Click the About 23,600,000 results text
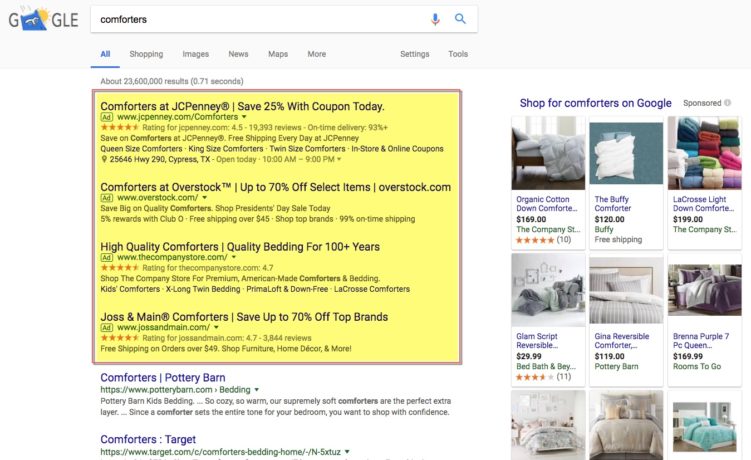This screenshot has height=460, width=751. [172, 81]
